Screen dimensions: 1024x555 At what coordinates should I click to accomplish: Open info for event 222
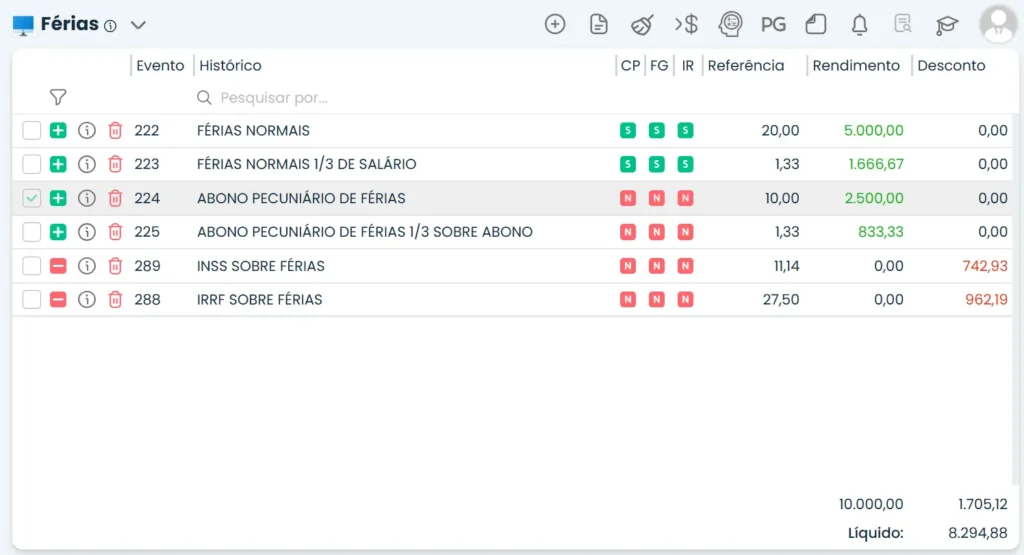pos(87,131)
